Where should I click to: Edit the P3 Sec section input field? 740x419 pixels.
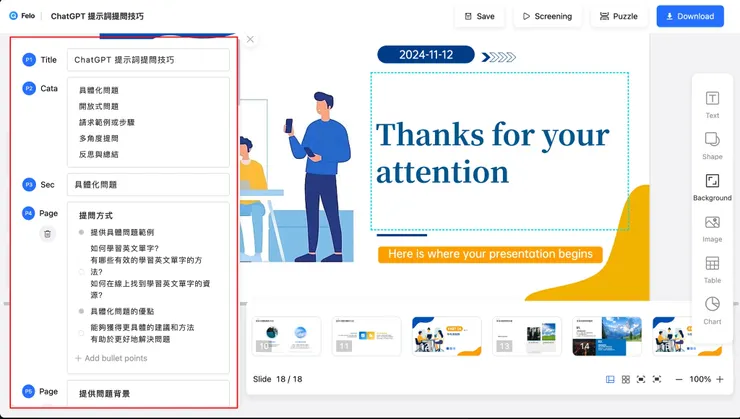148,184
